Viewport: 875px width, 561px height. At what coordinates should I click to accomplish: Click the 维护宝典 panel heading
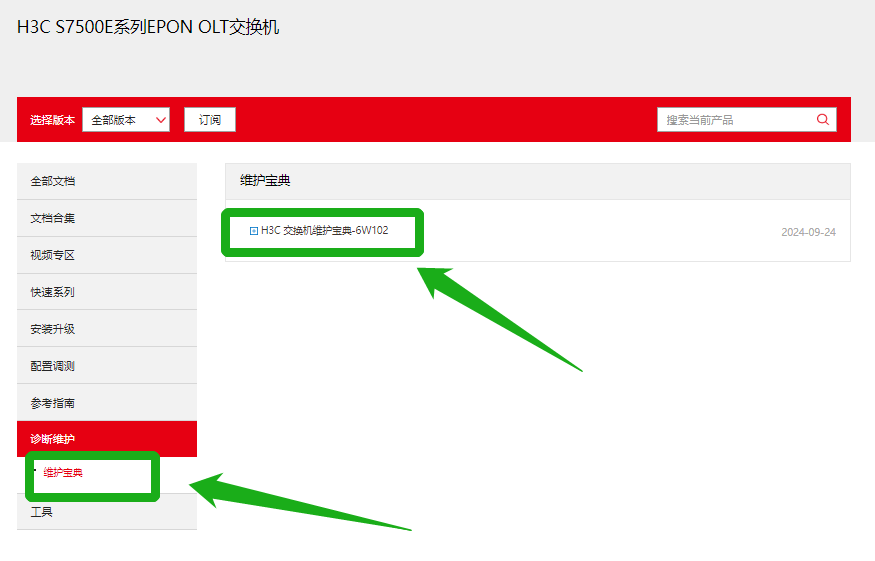click(x=265, y=180)
